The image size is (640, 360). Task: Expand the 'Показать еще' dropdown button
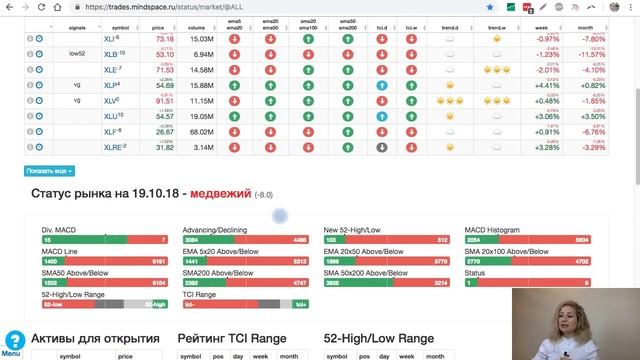[49, 171]
